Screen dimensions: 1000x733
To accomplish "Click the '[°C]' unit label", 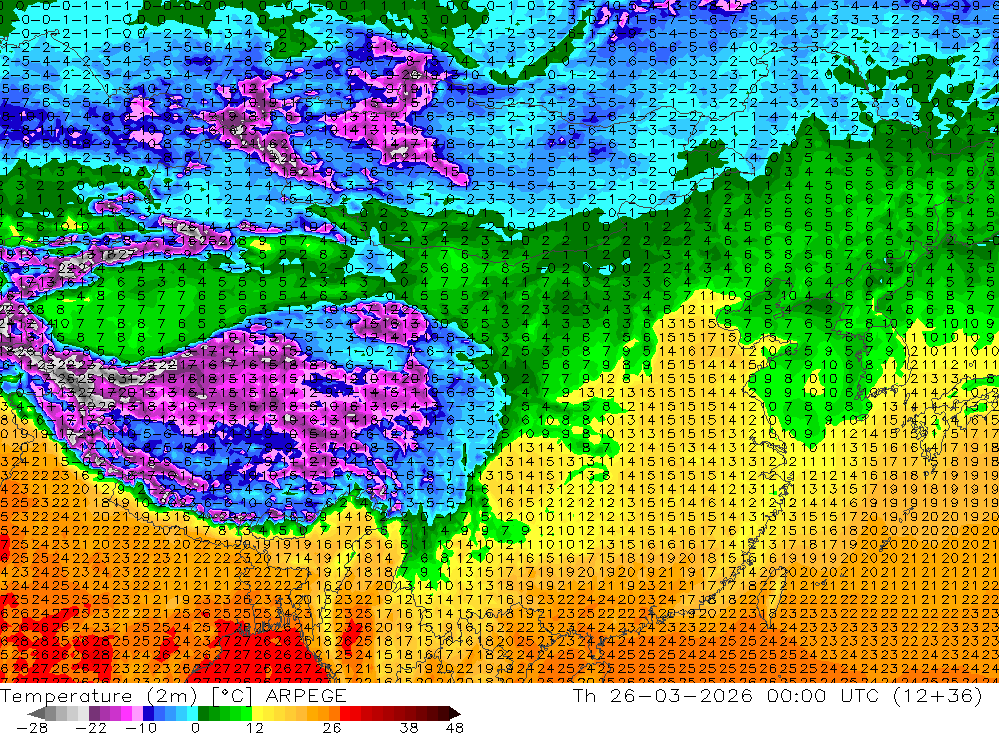I will pos(232,696).
